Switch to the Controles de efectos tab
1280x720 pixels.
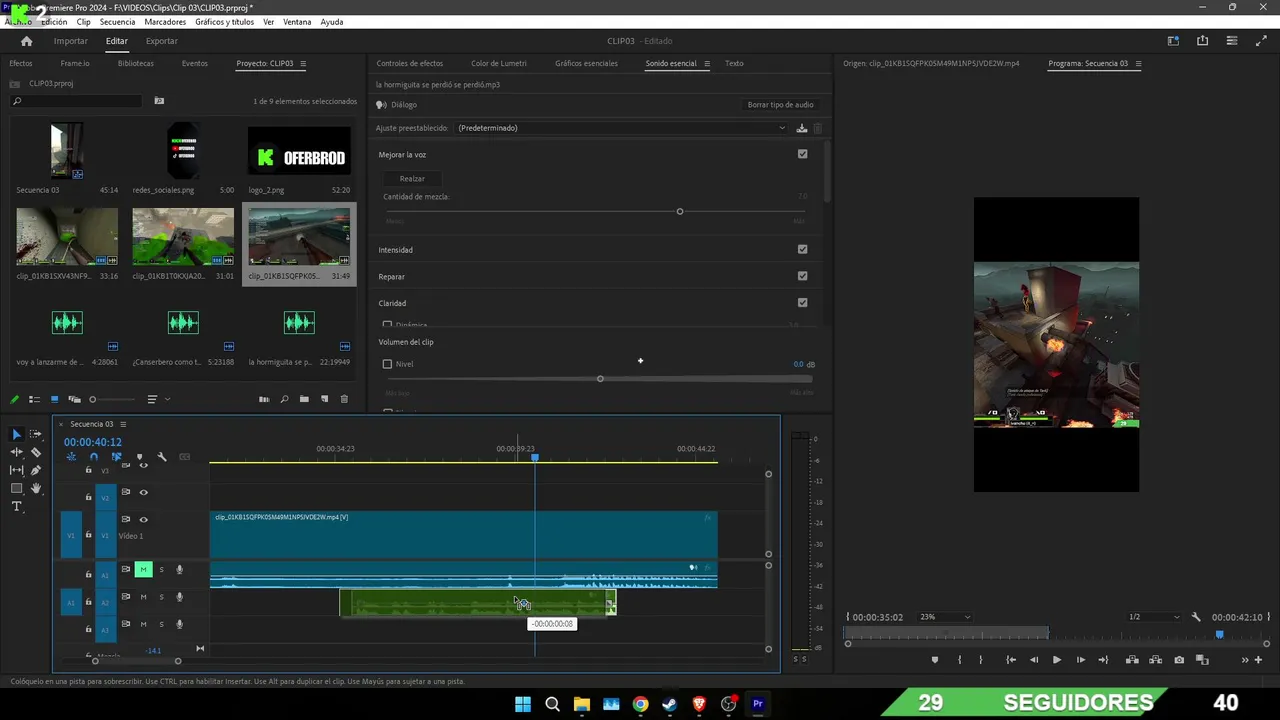pos(409,64)
